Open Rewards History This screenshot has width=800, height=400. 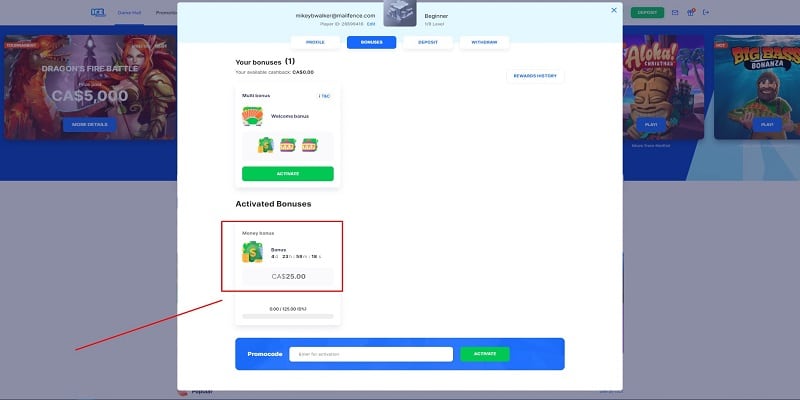click(x=535, y=76)
